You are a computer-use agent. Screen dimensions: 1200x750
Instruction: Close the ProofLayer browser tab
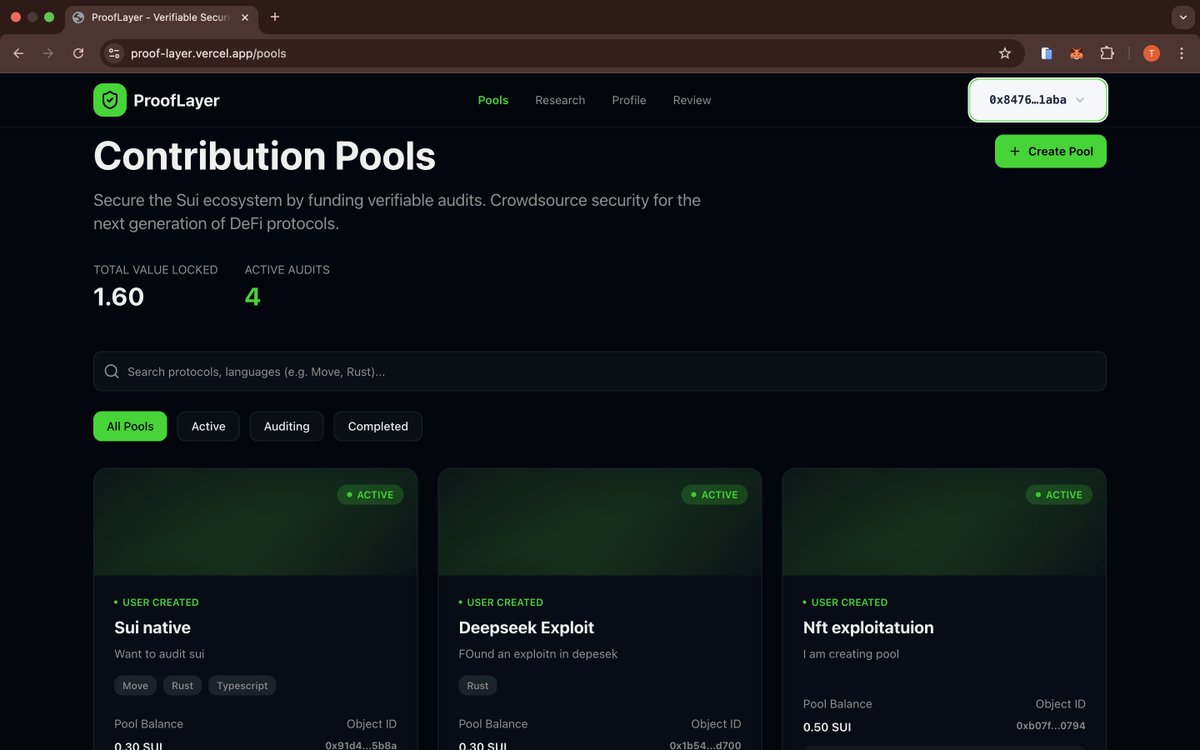(x=245, y=17)
